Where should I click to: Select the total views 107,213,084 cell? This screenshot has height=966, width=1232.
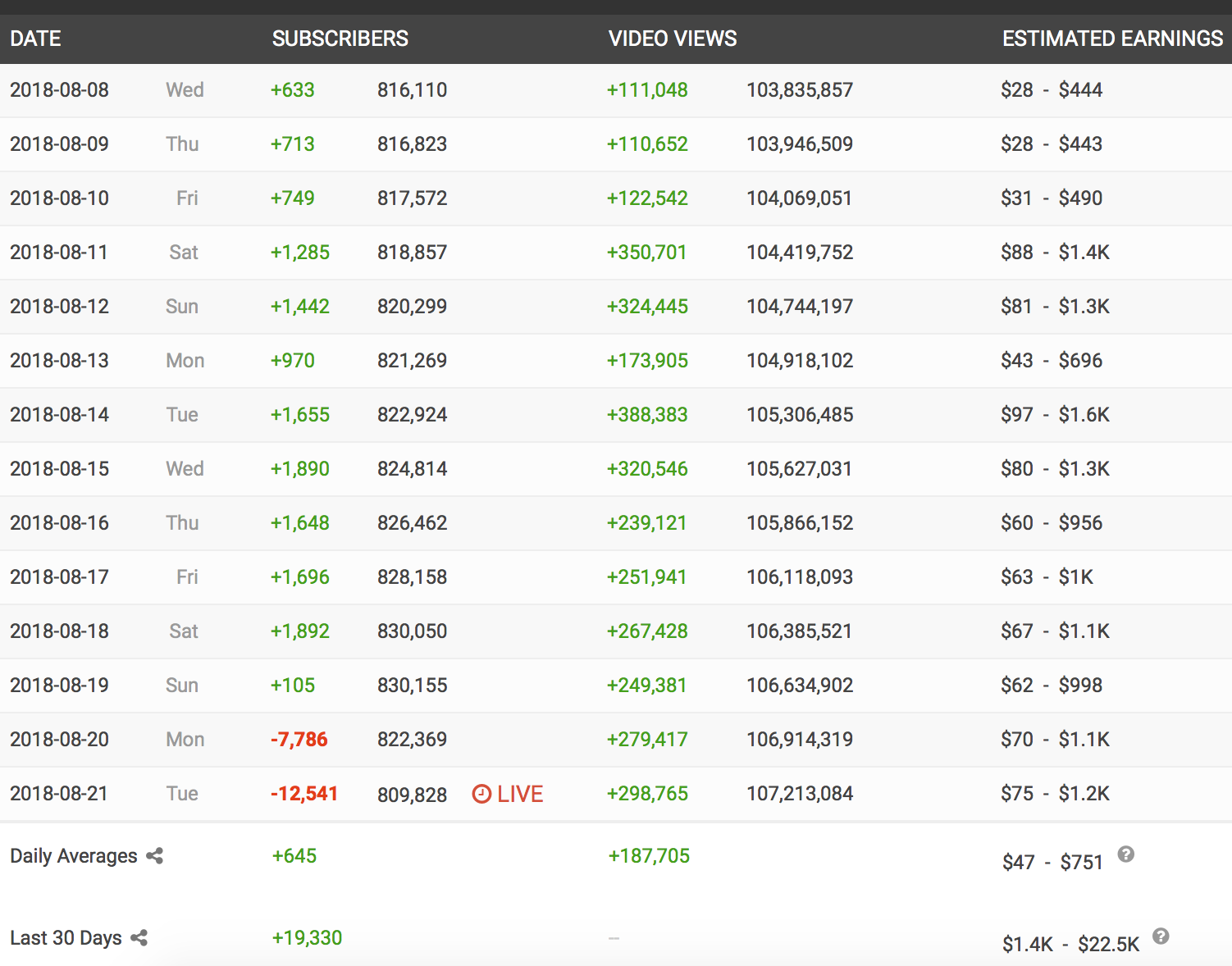pos(799,794)
